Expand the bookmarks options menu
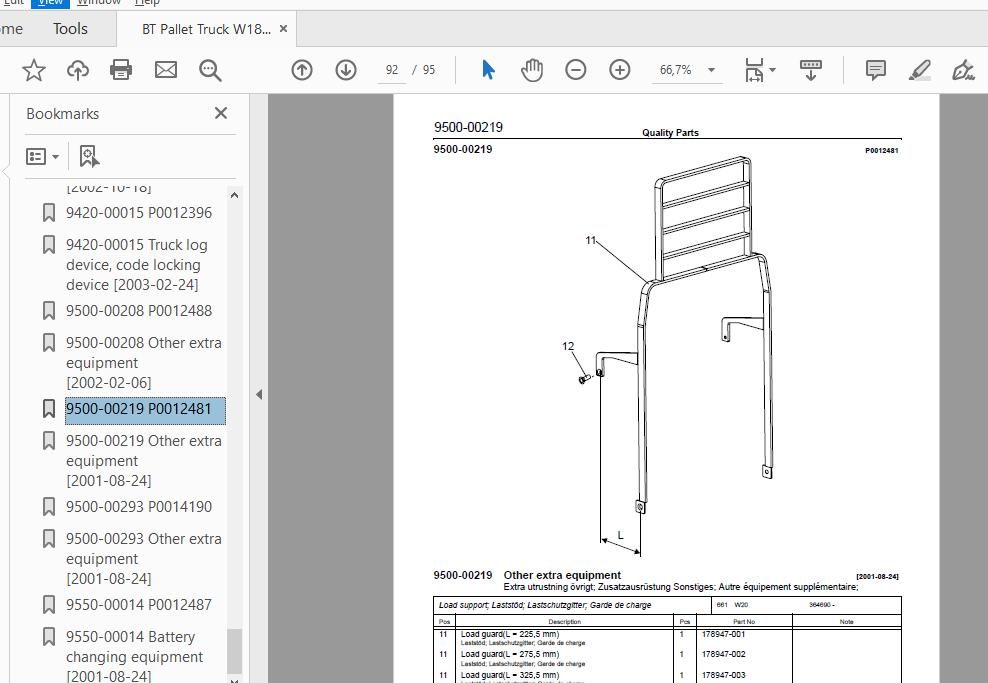The height and width of the screenshot is (683, 988). click(x=42, y=156)
